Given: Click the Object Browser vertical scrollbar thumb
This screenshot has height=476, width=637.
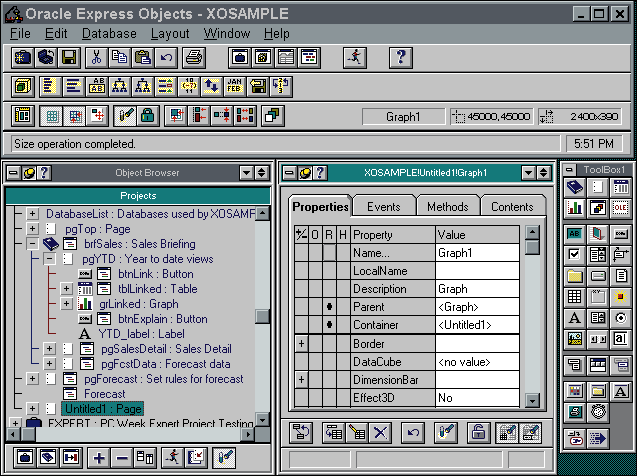Looking at the screenshot, I should (x=262, y=316).
